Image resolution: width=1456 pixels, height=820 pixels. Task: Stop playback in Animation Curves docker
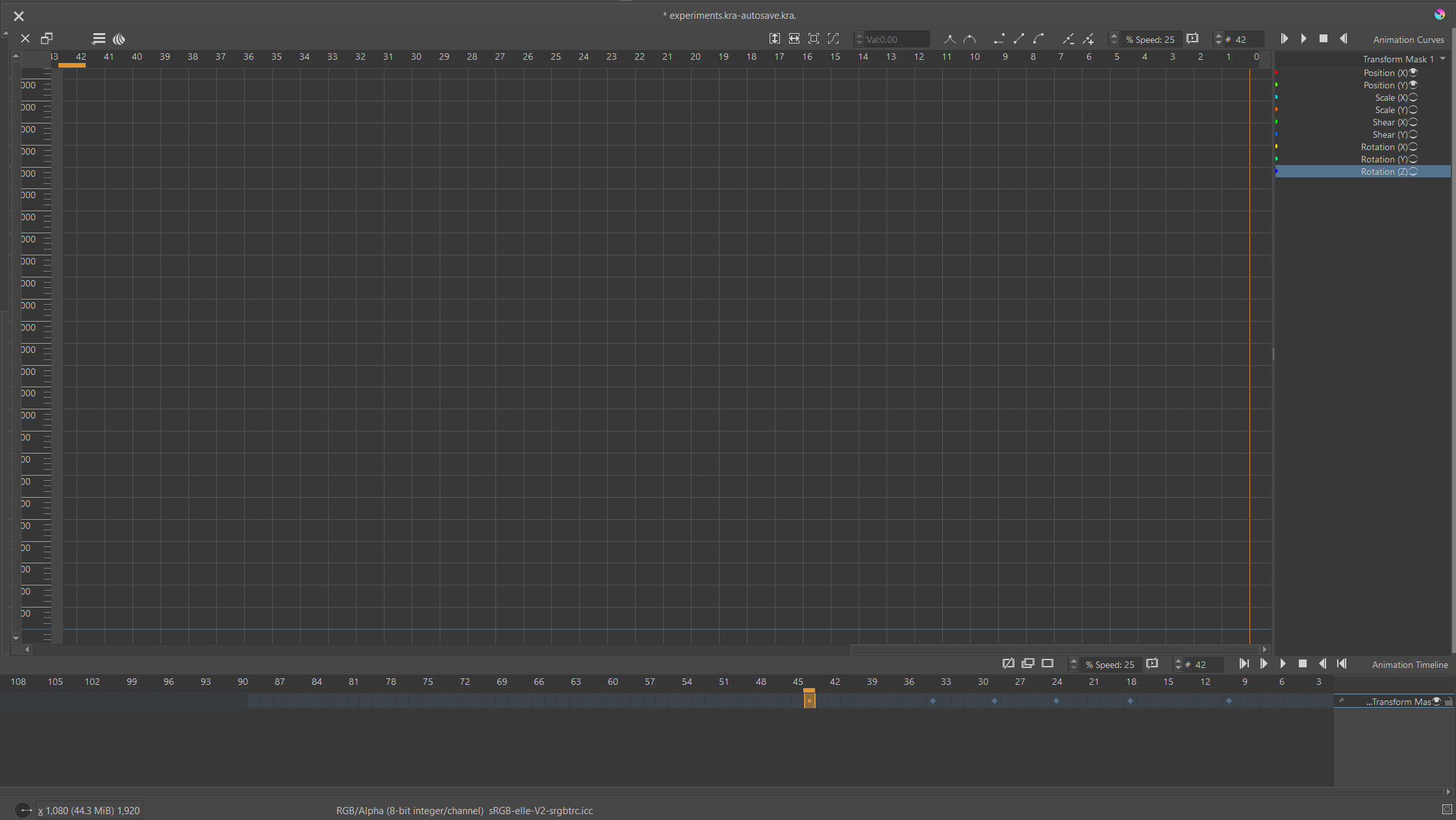pos(1323,39)
